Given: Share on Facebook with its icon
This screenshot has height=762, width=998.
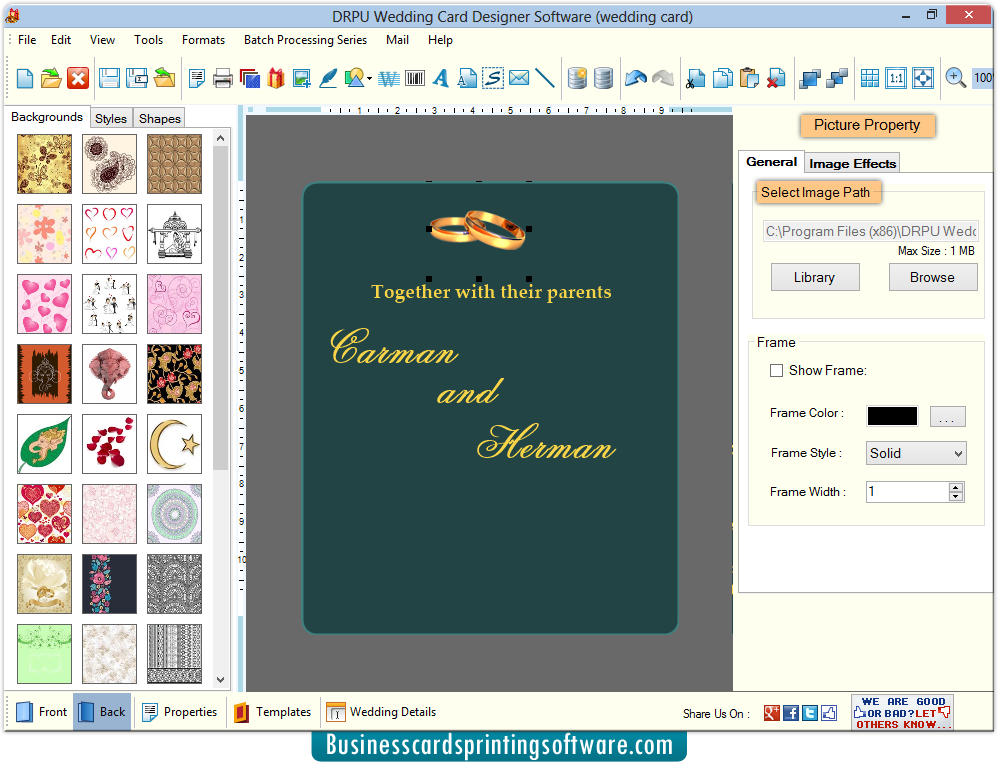Looking at the screenshot, I should coord(791,713).
